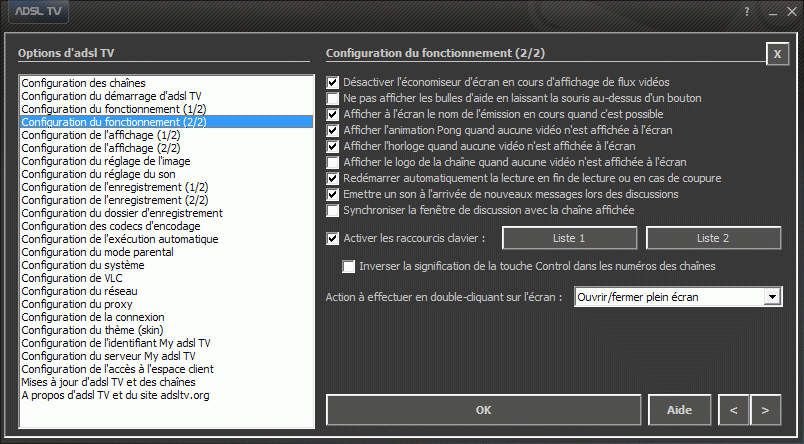
Task: Toggle Afficher le nom de l'émission checkbox
Action: (x=333, y=114)
